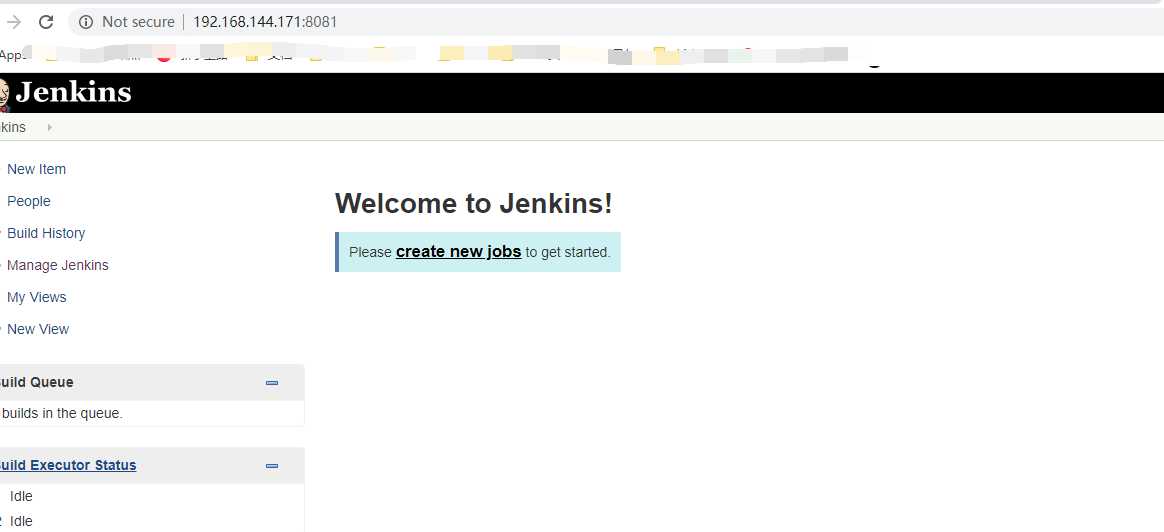This screenshot has width=1164, height=532.
Task: Click the browser forward arrow
Action: pos(13,22)
